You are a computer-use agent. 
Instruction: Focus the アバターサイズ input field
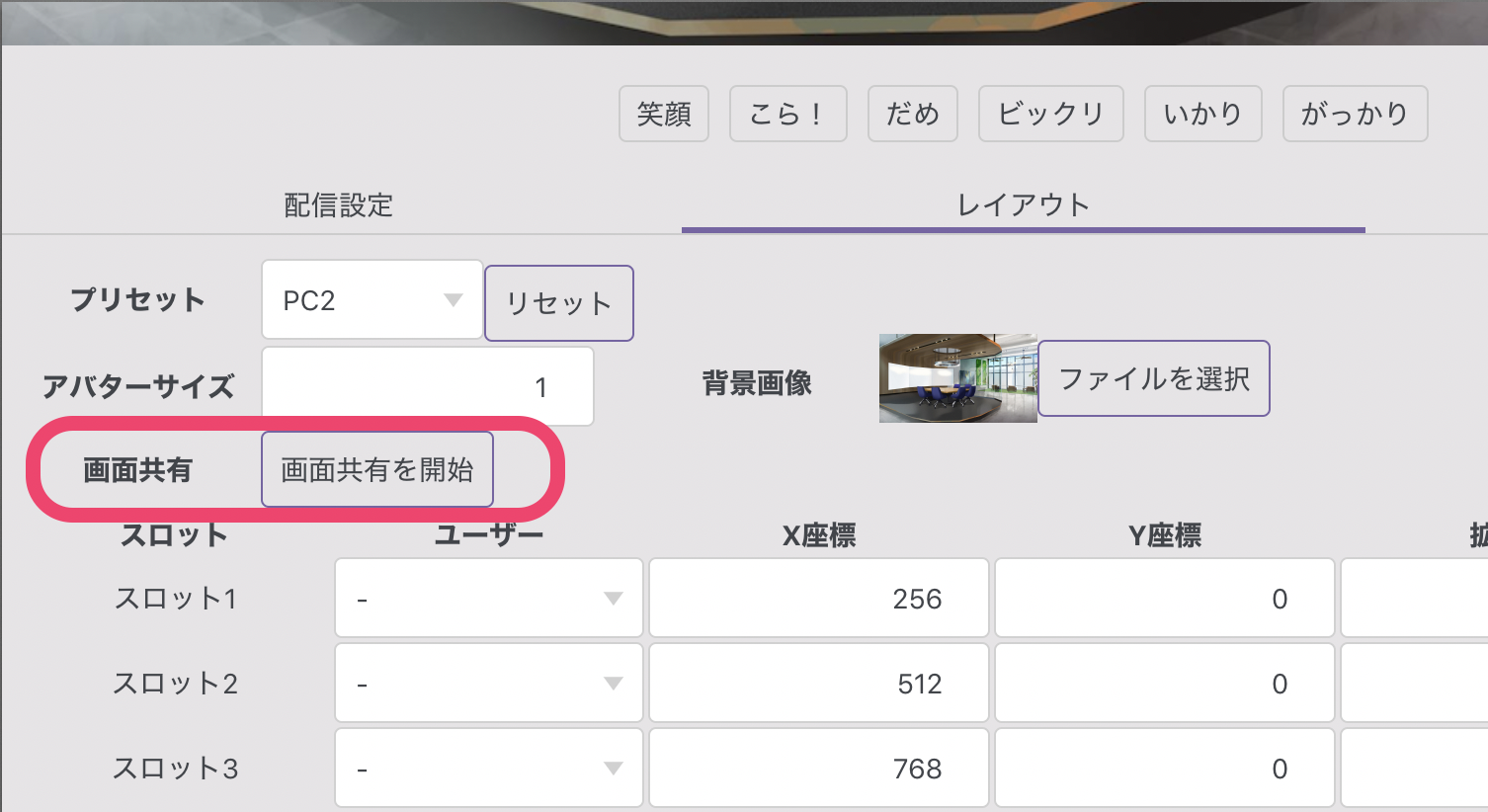427,386
